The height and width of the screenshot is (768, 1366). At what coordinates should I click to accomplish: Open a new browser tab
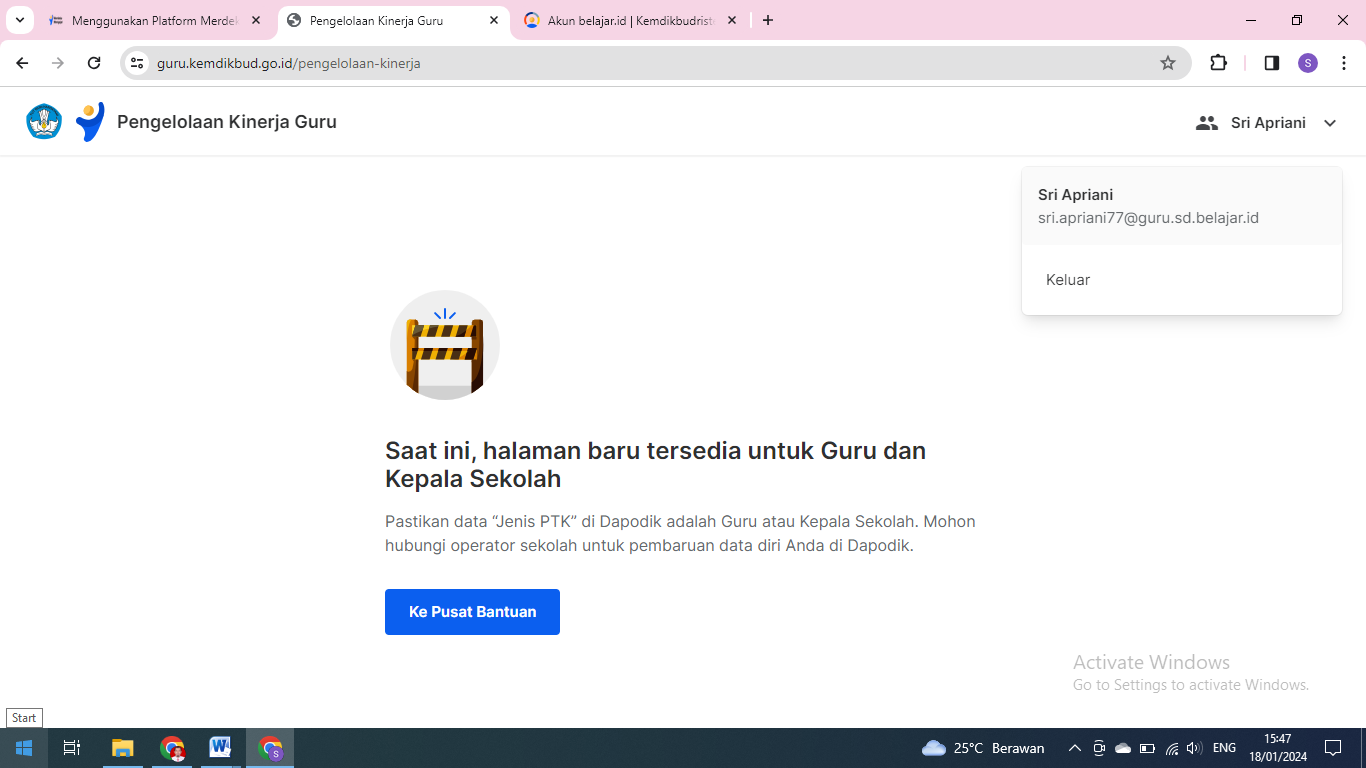tap(768, 20)
